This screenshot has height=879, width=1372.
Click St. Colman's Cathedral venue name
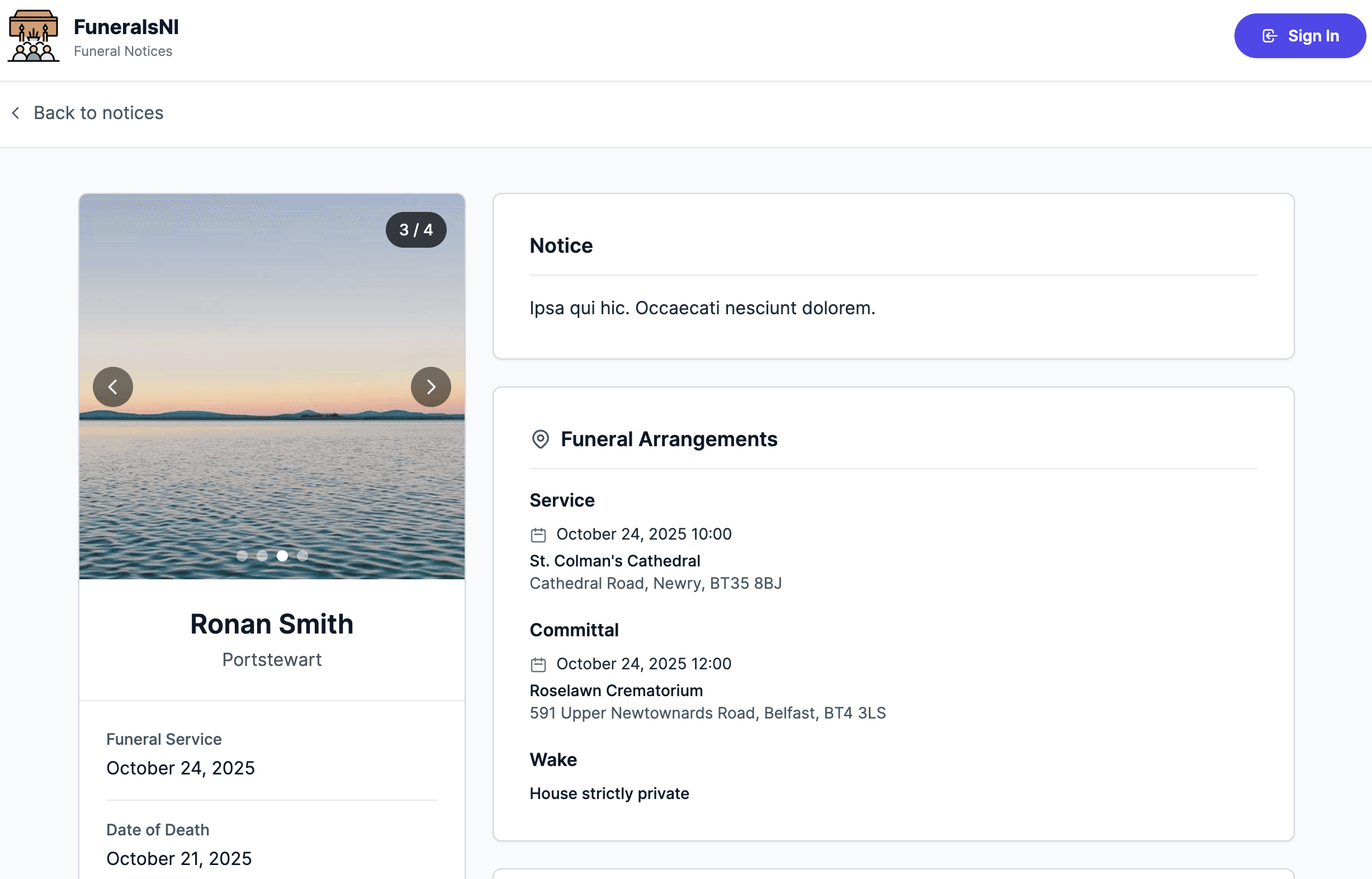tap(614, 560)
